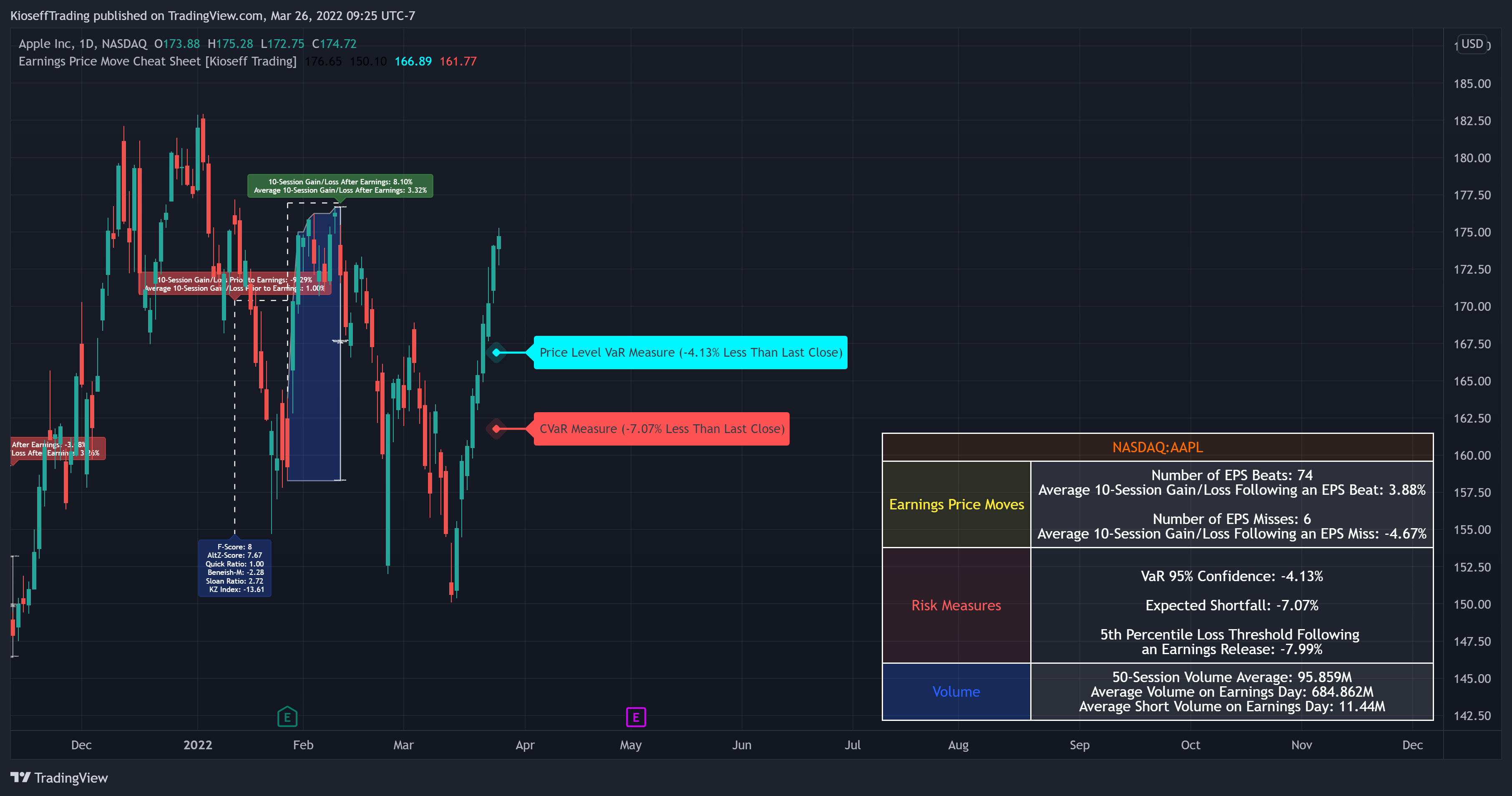Click VaR 95% Confidence: -4.13% text
Viewport: 1512px width, 796px height.
click(x=1231, y=576)
